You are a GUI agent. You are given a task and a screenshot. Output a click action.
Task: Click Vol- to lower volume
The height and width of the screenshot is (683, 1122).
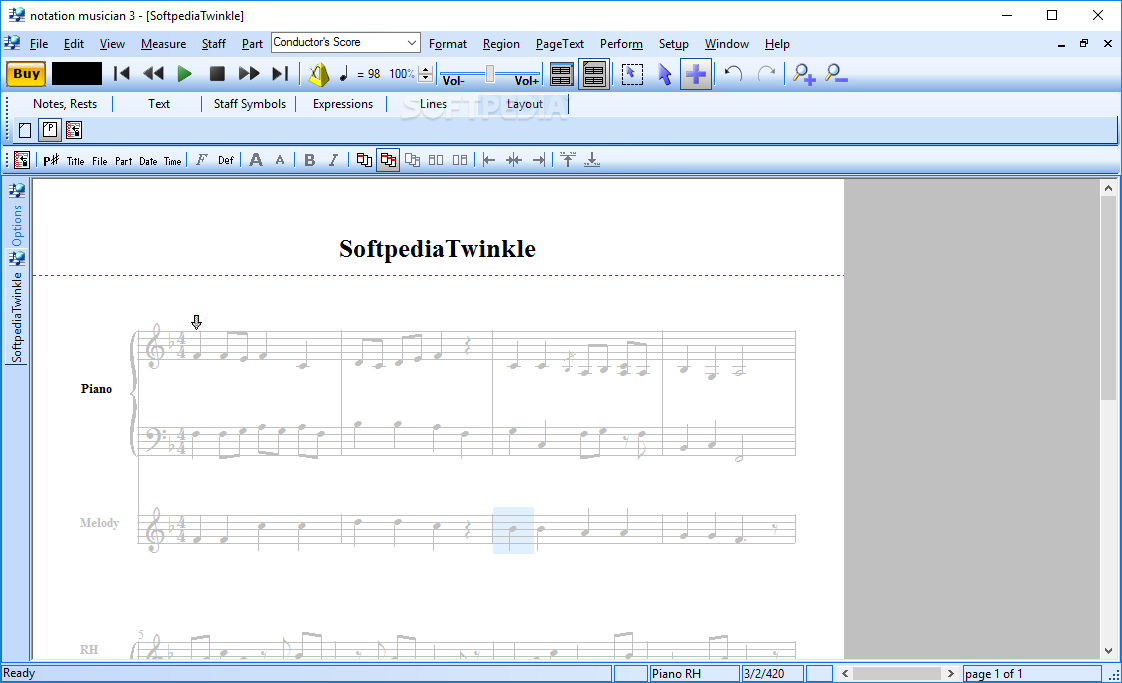pos(454,80)
